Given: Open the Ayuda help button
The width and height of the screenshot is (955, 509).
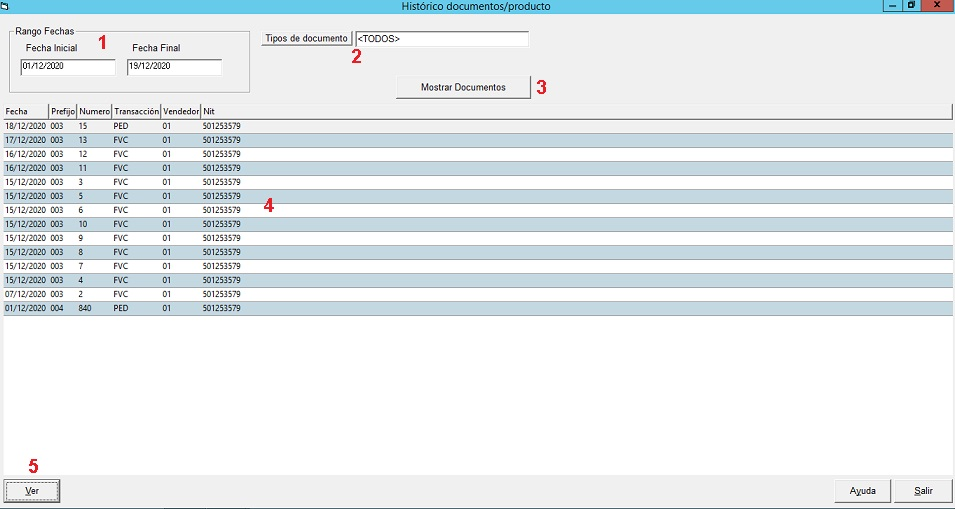Looking at the screenshot, I should pos(862,491).
